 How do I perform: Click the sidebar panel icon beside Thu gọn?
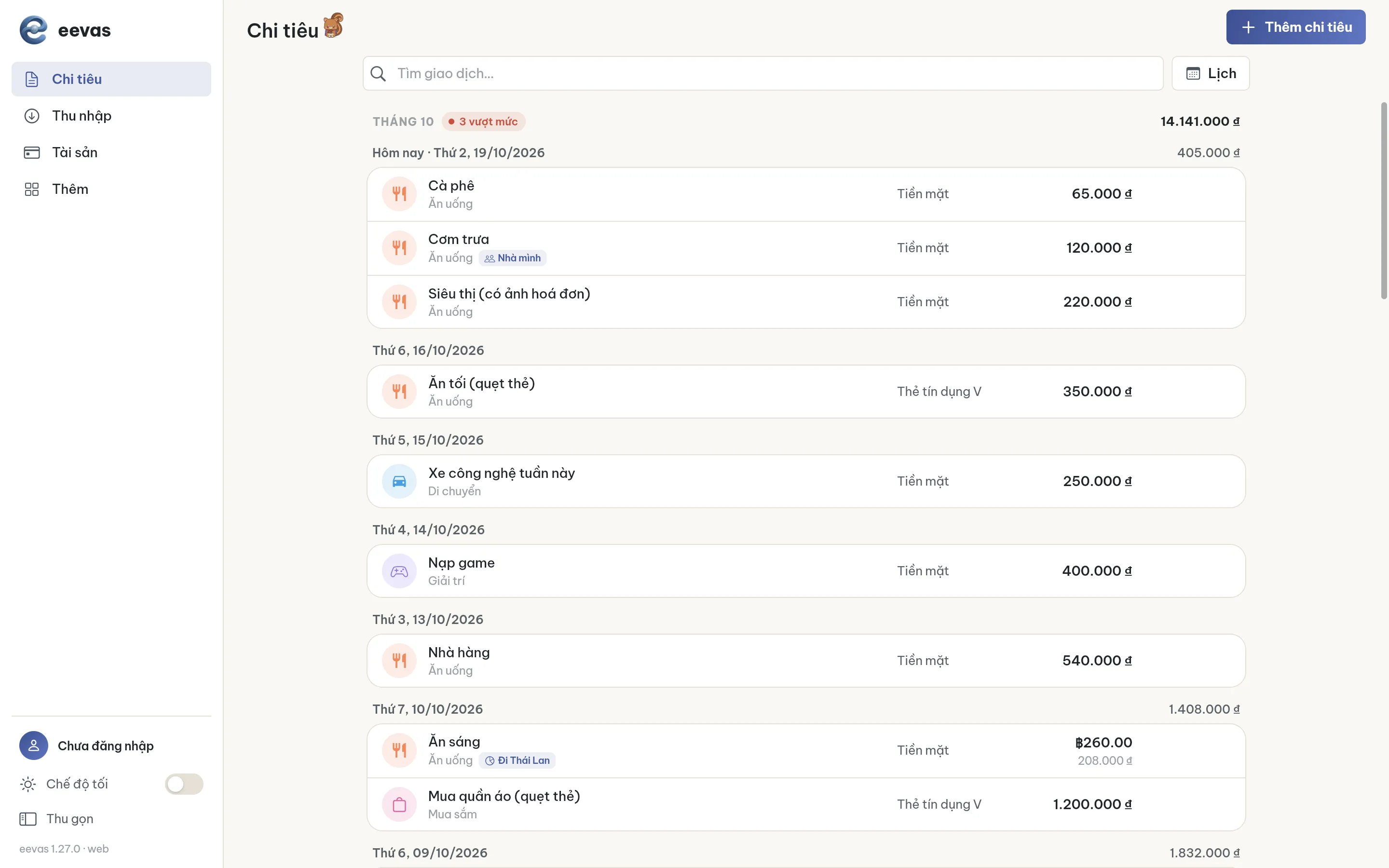tap(28, 819)
